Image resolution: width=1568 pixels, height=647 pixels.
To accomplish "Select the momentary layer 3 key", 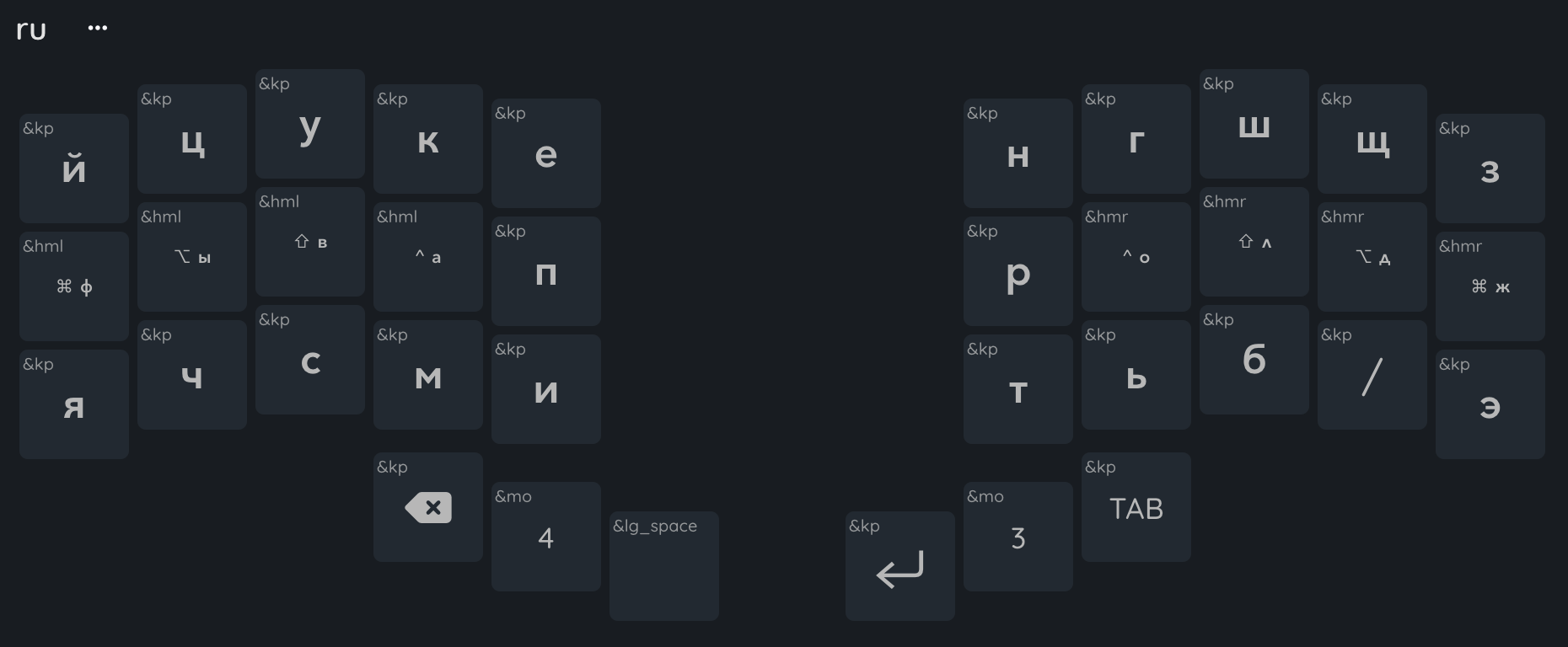I will (x=1018, y=537).
